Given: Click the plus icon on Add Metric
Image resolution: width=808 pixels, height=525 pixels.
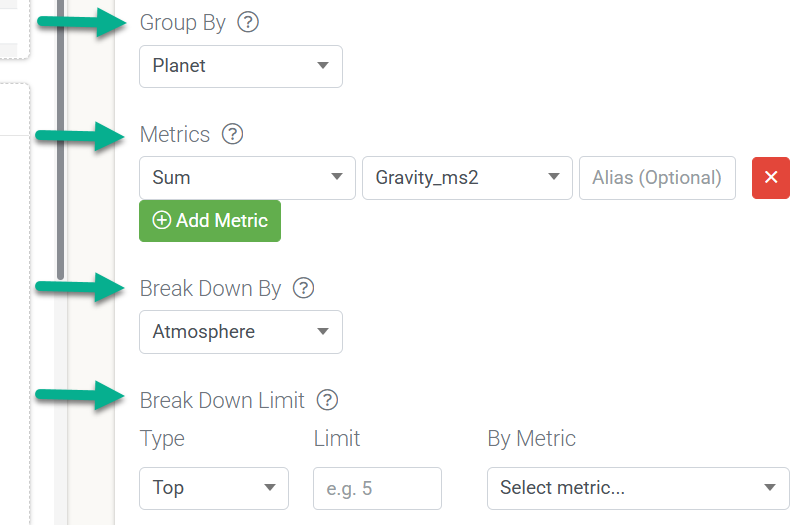Looking at the screenshot, I should point(161,220).
